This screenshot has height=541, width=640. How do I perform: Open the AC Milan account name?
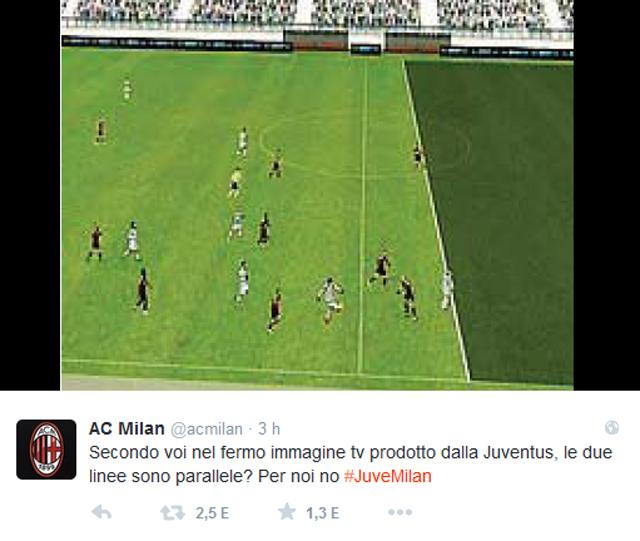point(127,428)
